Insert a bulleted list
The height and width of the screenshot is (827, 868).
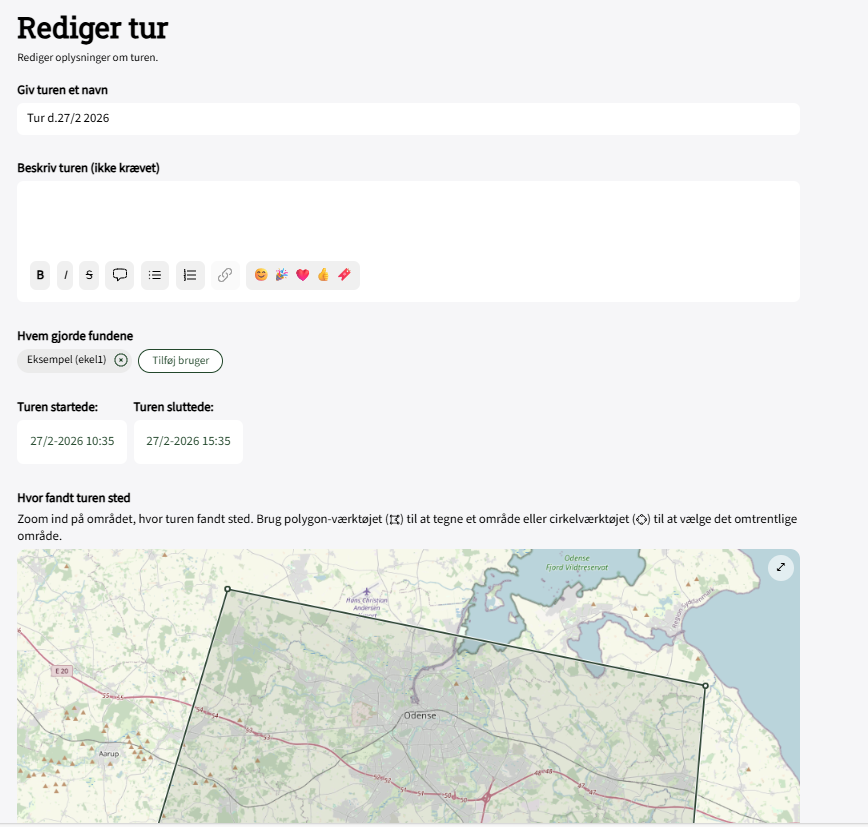[x=155, y=275]
